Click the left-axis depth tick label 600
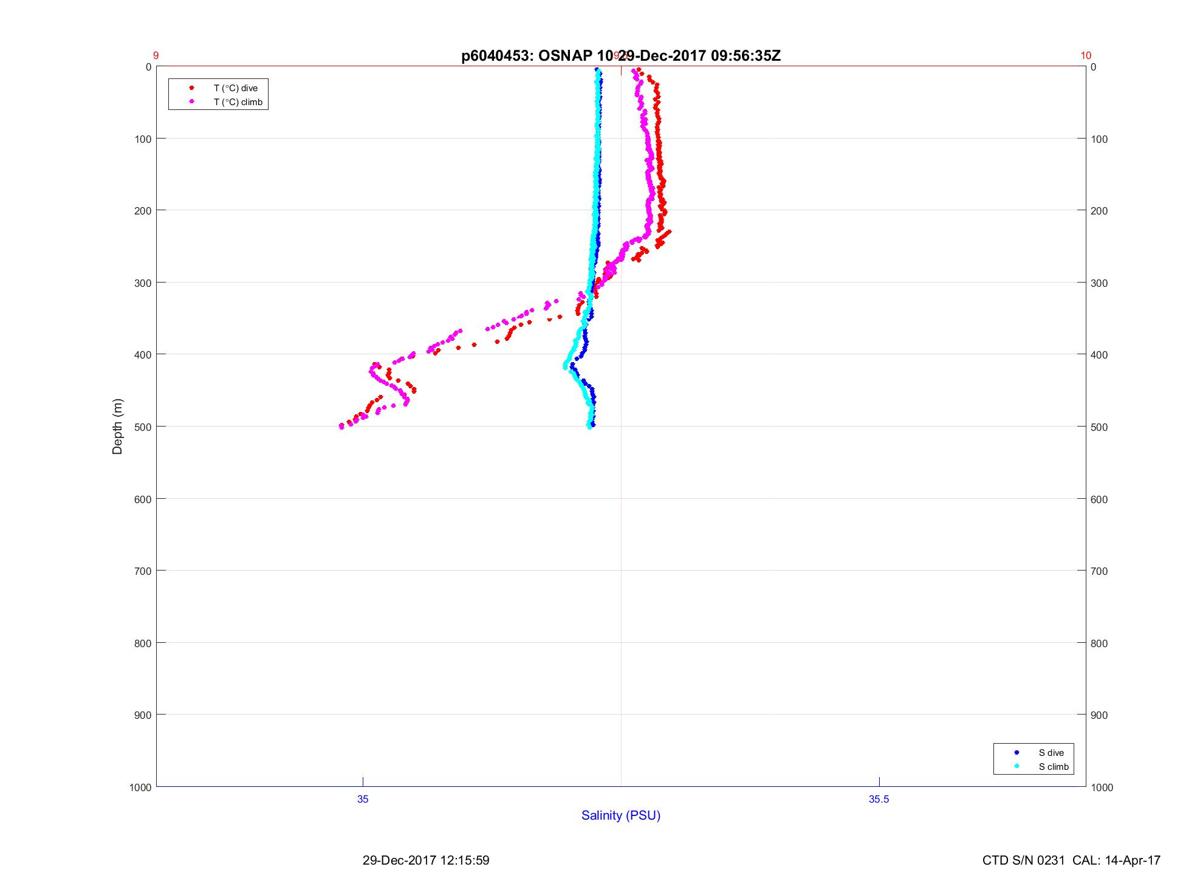Viewport: 1200px width, 885px height. click(143, 499)
